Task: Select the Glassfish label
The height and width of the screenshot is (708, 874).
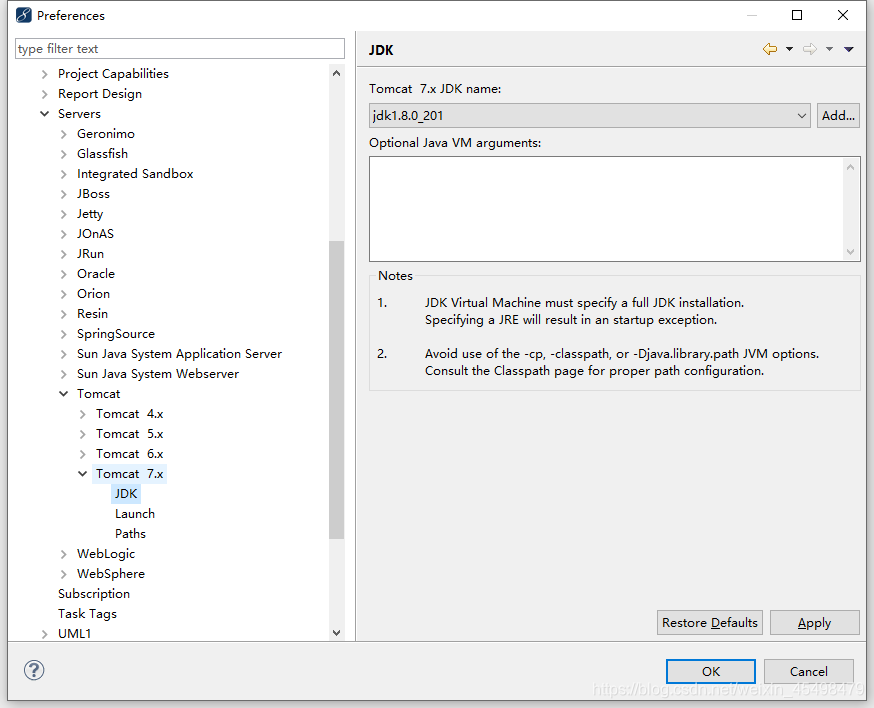Action: pyautogui.click(x=103, y=154)
